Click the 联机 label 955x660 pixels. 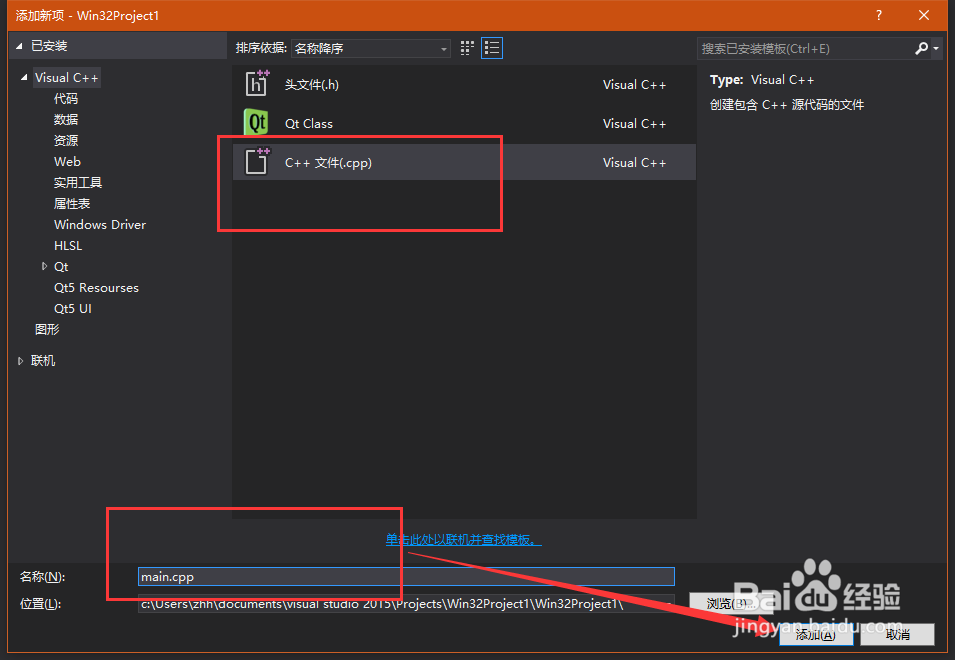(43, 360)
